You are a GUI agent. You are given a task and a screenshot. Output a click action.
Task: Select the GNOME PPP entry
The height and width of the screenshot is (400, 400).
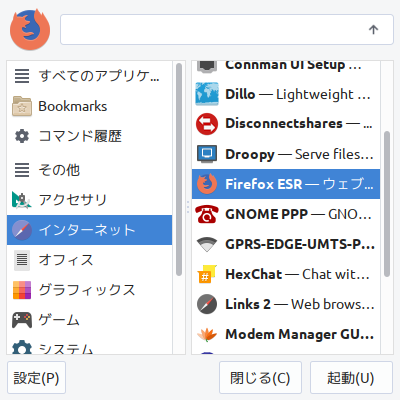286,214
